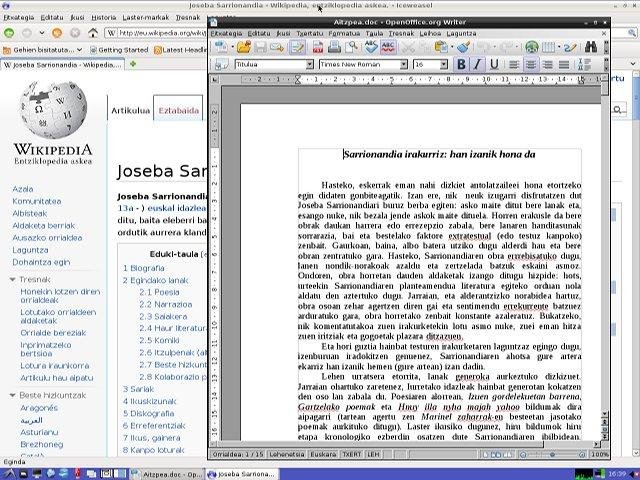Open the Gehien bisitatuta bookmarks dropdown

[42, 50]
